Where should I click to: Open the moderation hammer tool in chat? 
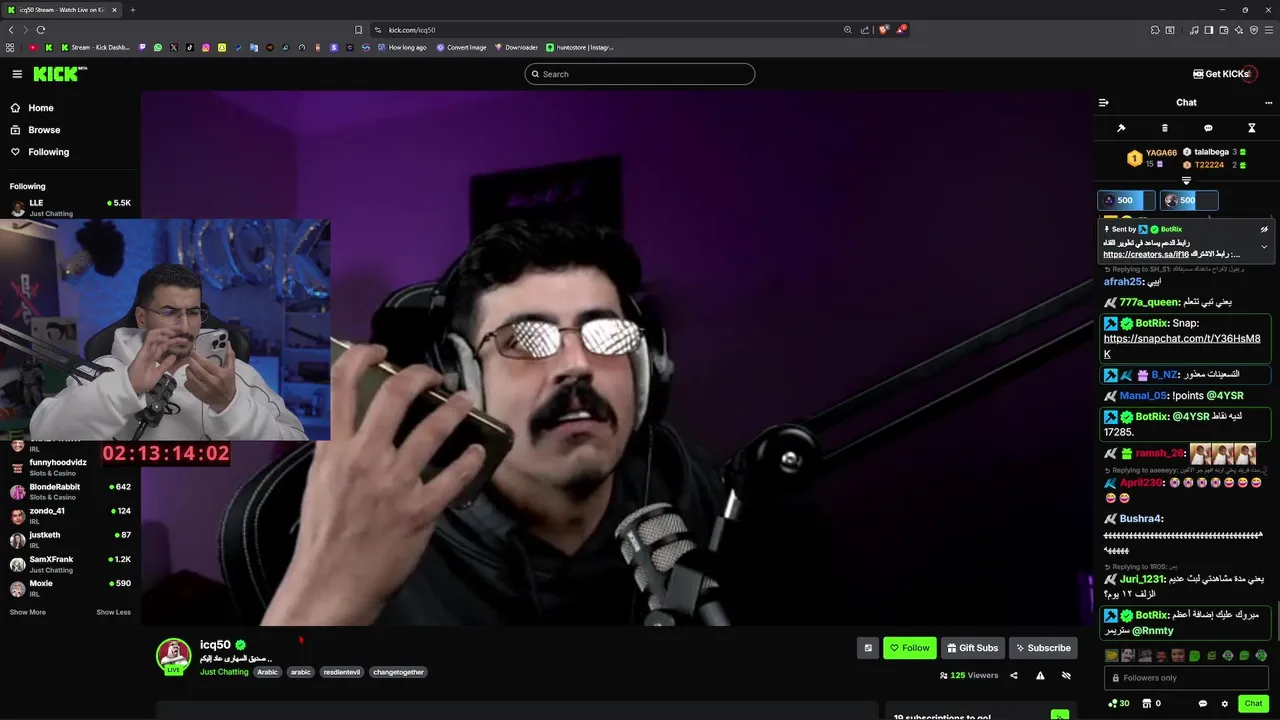pyautogui.click(x=1121, y=128)
